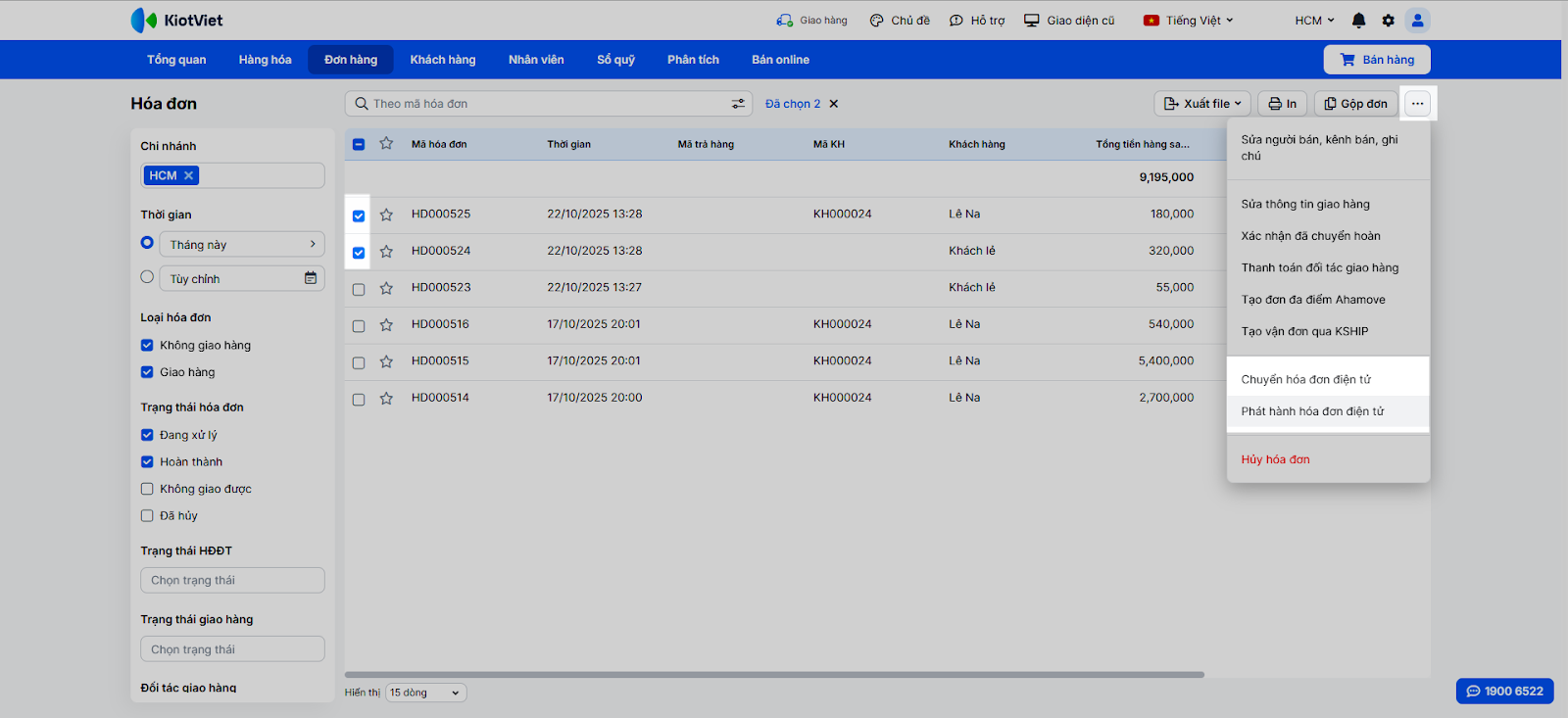Check the box for invoice HD000516
Image resolution: width=1568 pixels, height=718 pixels.
coord(359,325)
